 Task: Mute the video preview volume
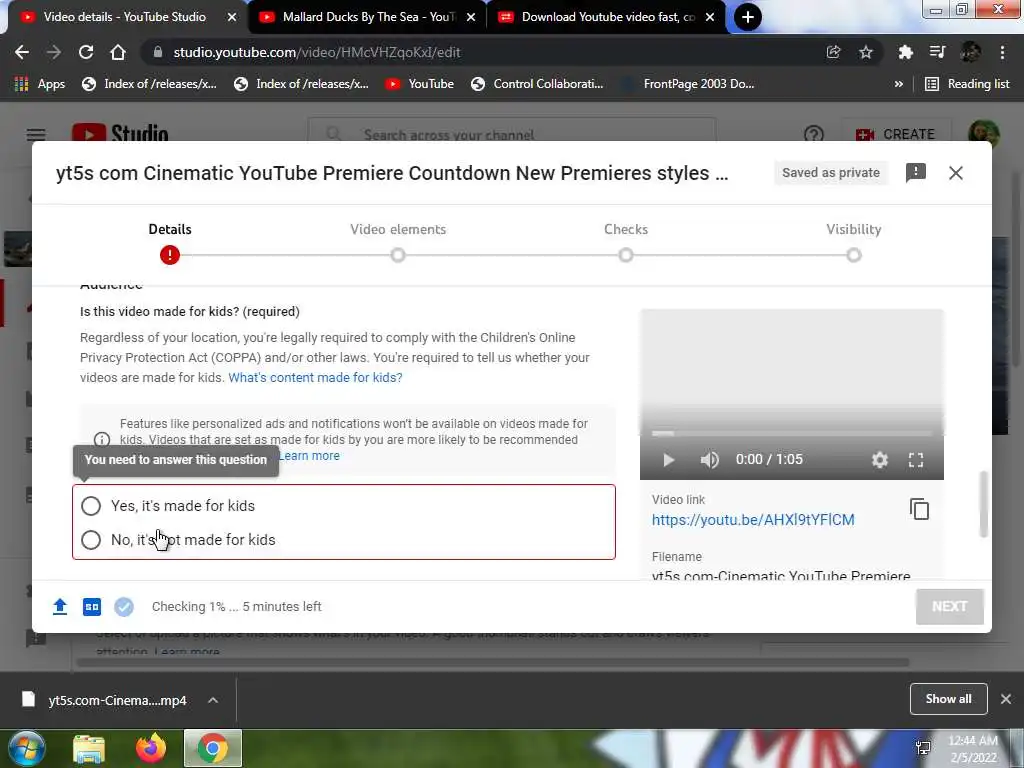tap(709, 460)
